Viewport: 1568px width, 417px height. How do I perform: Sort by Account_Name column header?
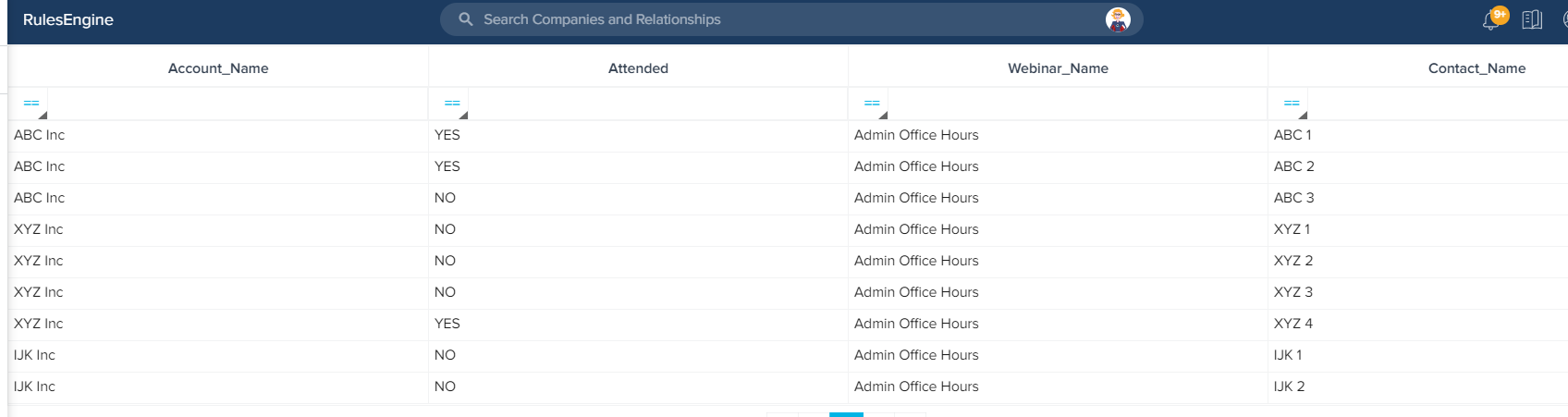point(218,68)
